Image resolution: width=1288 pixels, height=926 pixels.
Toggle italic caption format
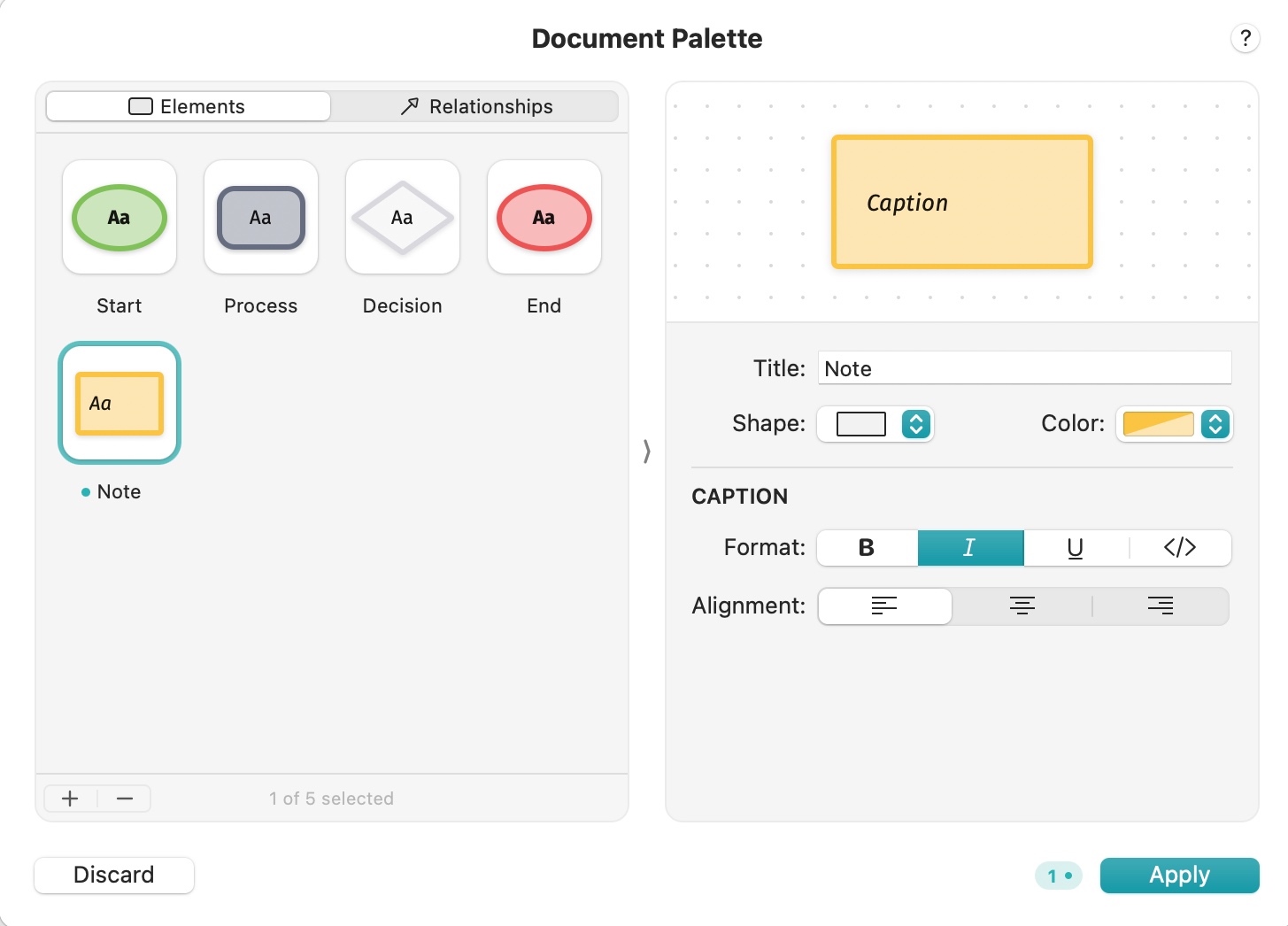tap(970, 548)
